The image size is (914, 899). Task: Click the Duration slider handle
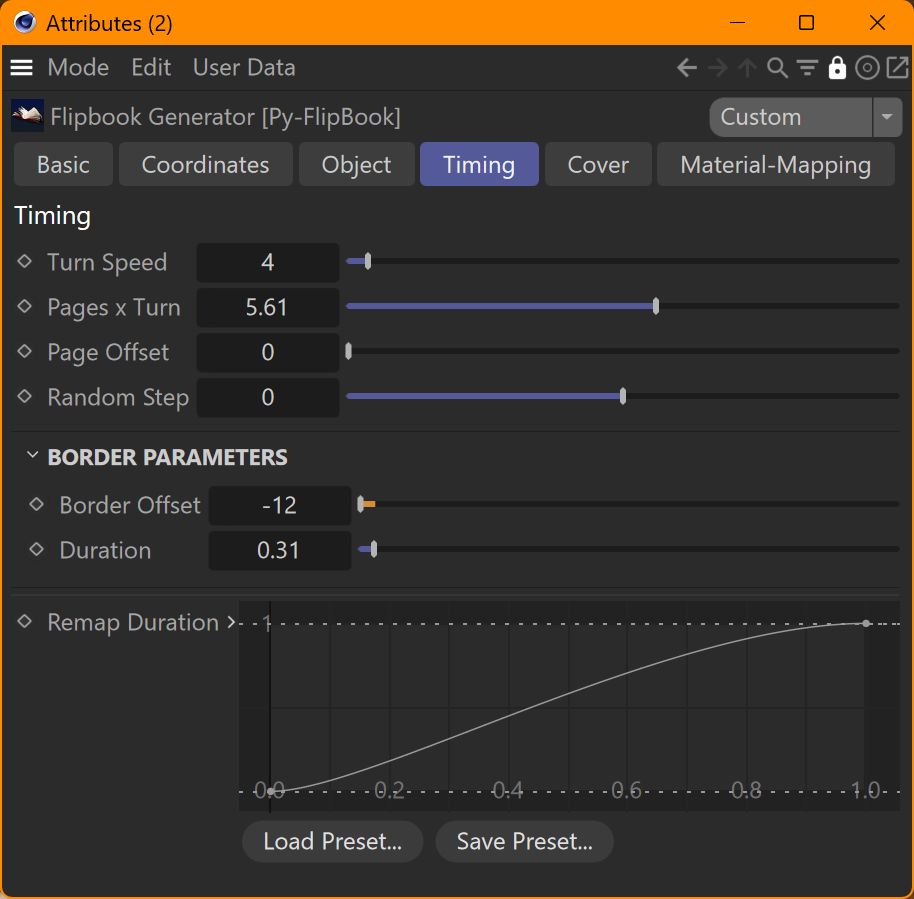374,549
